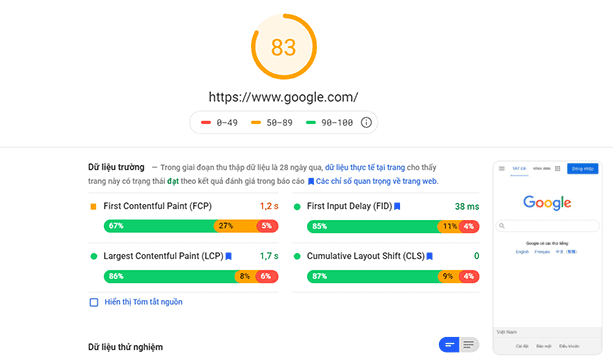This screenshot has width=613, height=360.
Task: Click the https://www.google.com/ URL heading
Action: tap(283, 97)
